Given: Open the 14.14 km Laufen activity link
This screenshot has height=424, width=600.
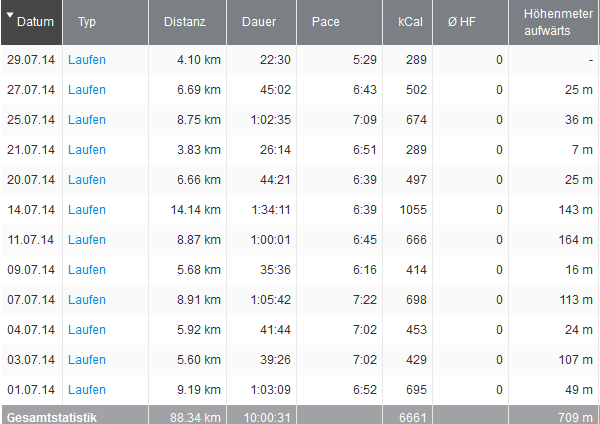Looking at the screenshot, I should 87,210.
